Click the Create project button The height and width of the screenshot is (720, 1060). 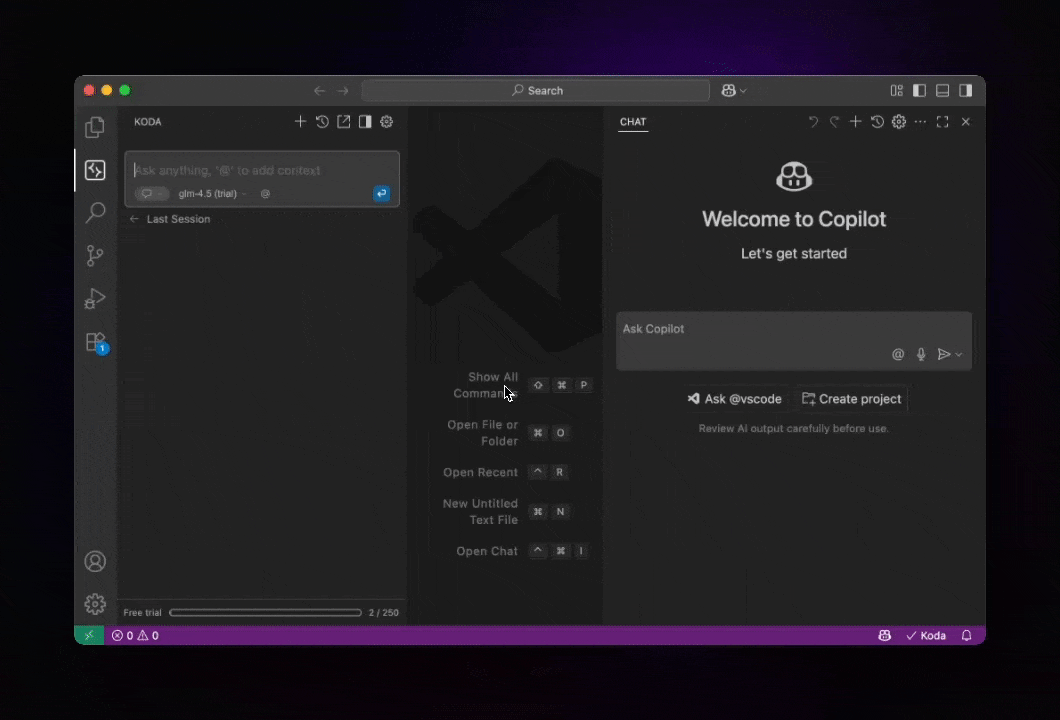(851, 399)
